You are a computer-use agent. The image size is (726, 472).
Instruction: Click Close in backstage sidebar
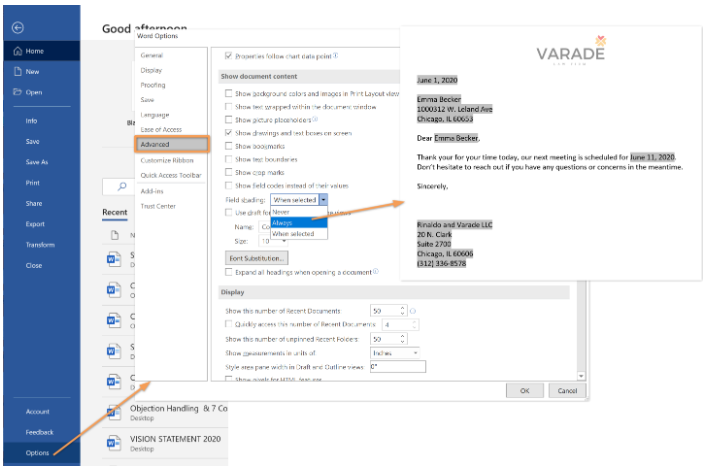[34, 265]
